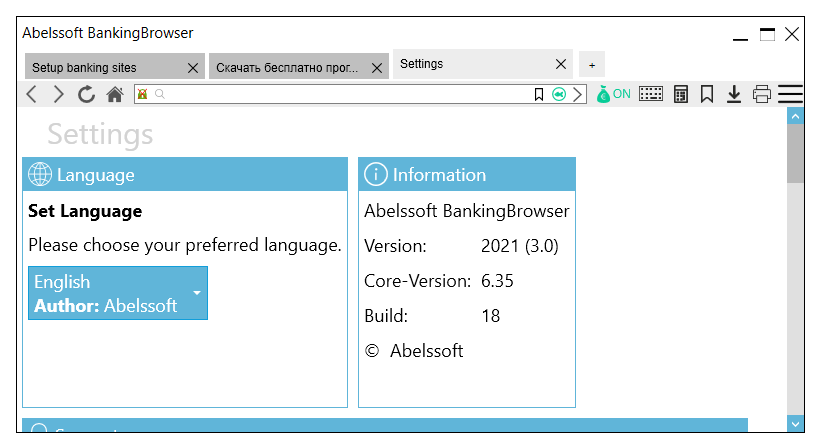This screenshot has width=816, height=448.
Task: Open the English language dropdown
Action: point(118,293)
